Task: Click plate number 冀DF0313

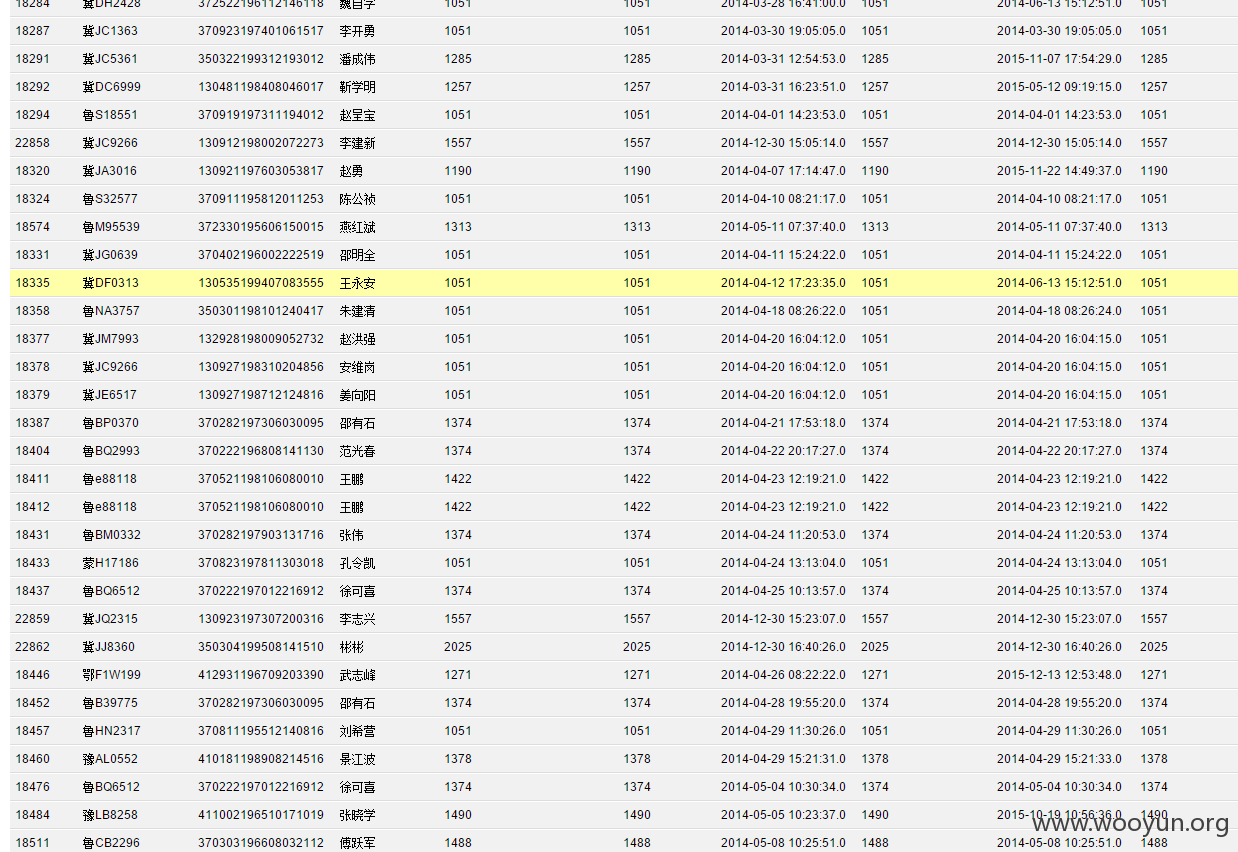Action: [x=111, y=283]
